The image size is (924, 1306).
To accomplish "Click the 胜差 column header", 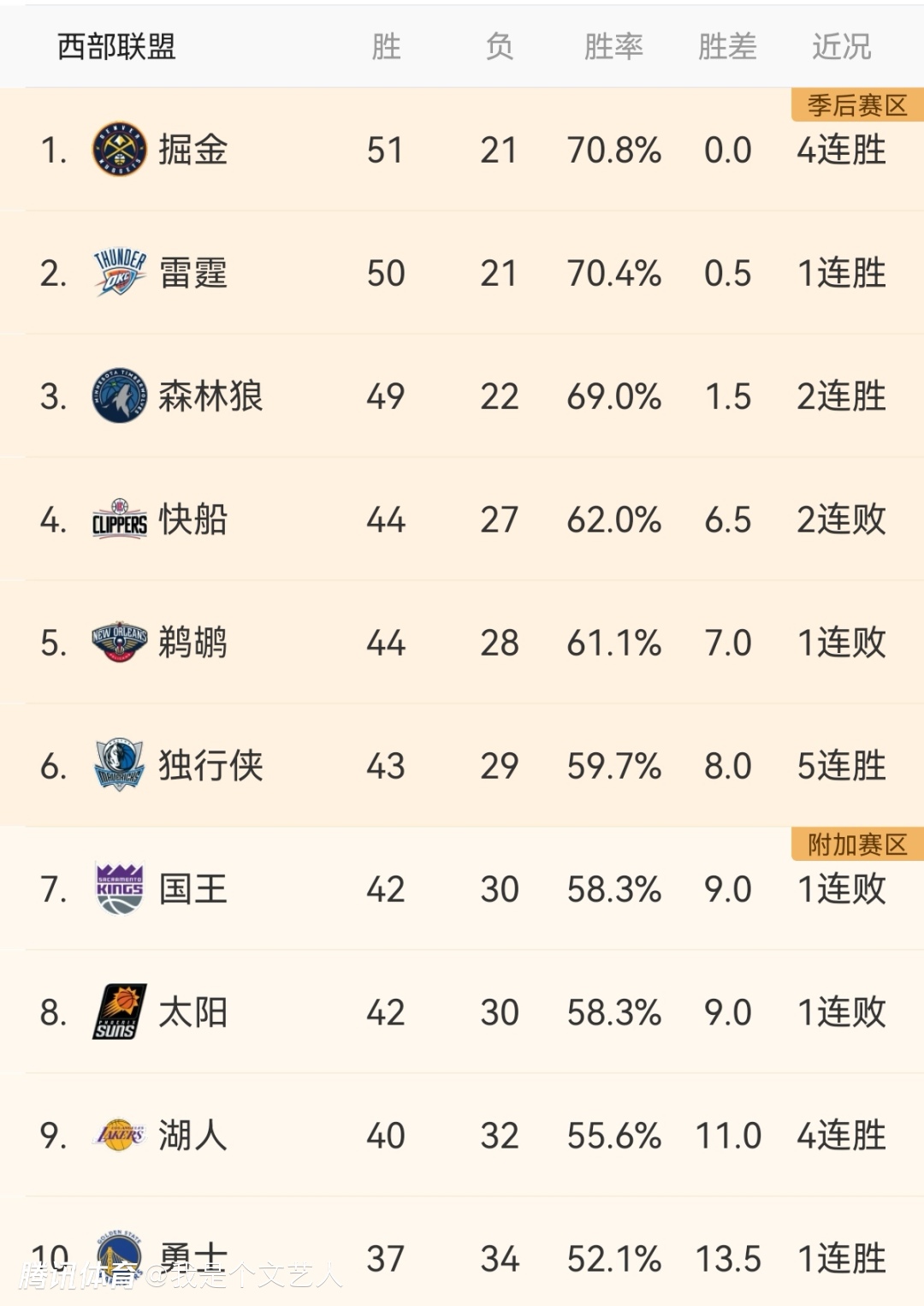I will (727, 46).
